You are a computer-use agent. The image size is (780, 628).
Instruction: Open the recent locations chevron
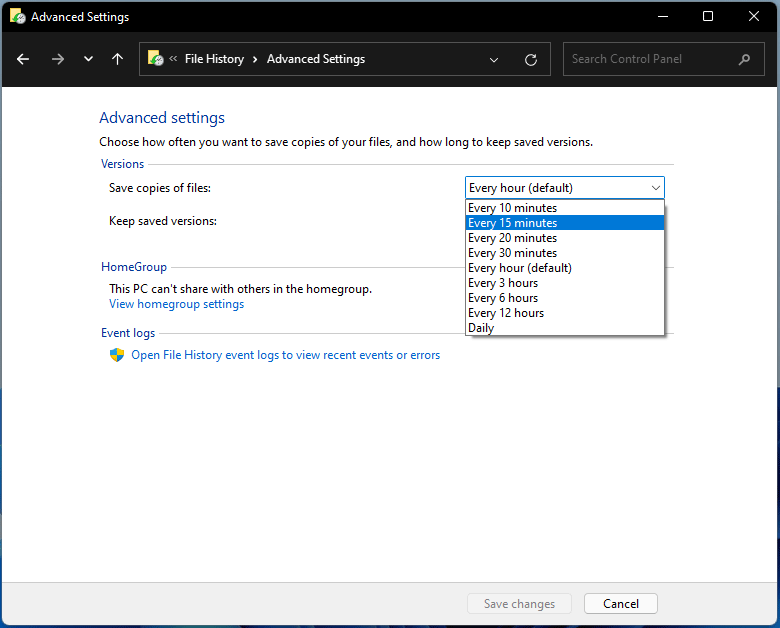click(x=88, y=59)
